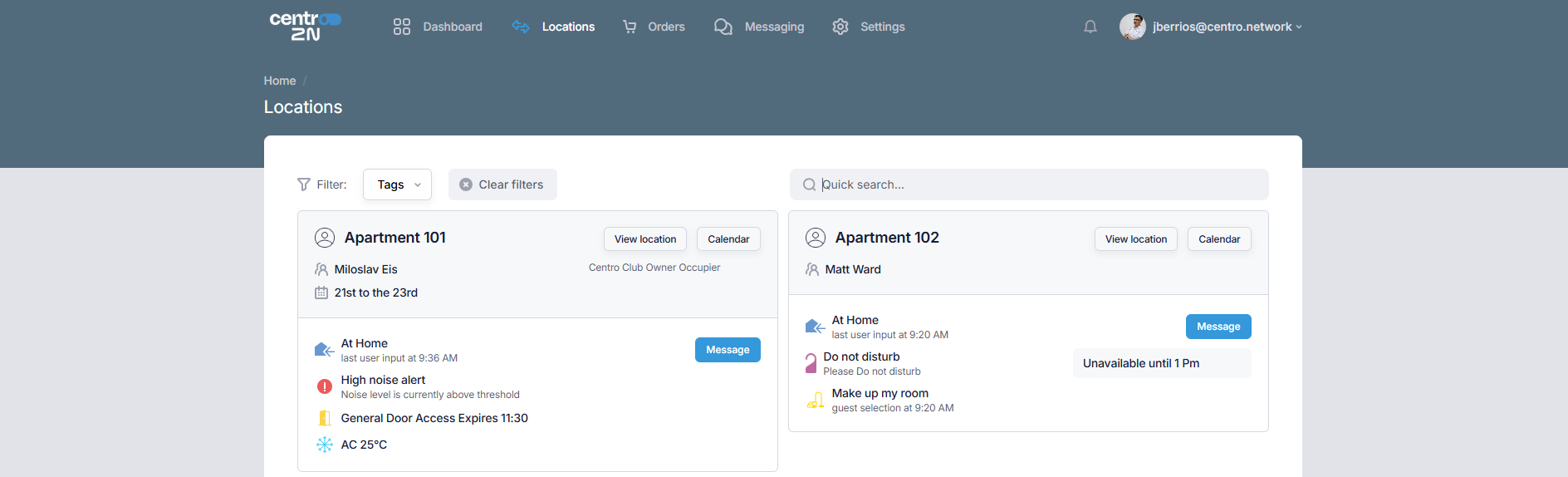Click Apartment 102 profile circle icon
Viewport: 1568px width, 477px height.
816,238
